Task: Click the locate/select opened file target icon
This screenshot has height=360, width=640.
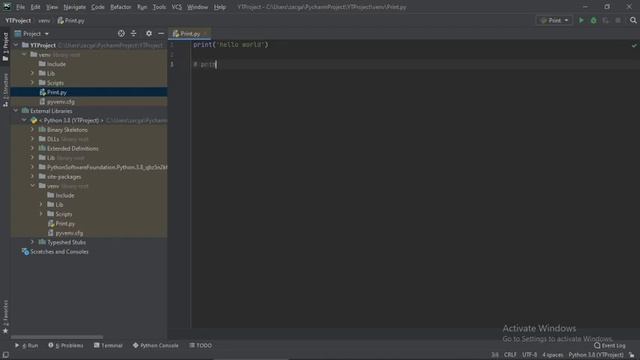Action: pyautogui.click(x=121, y=33)
